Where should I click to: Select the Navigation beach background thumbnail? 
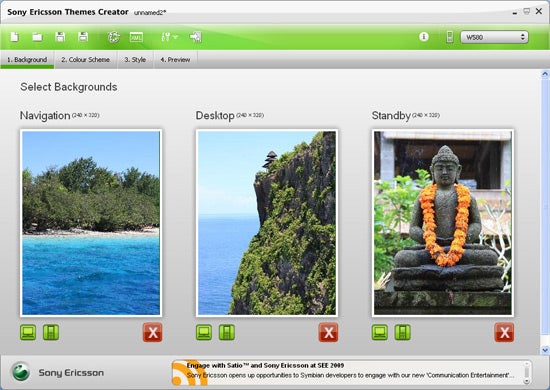click(x=91, y=223)
